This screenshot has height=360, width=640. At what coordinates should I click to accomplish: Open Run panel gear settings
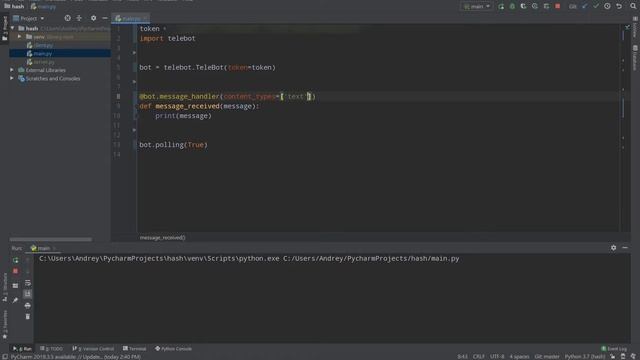click(613, 248)
